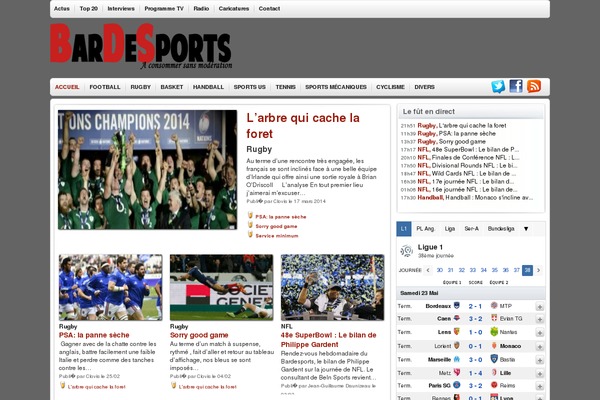Open the Twitter icon link
The image size is (600, 400).
[498, 87]
